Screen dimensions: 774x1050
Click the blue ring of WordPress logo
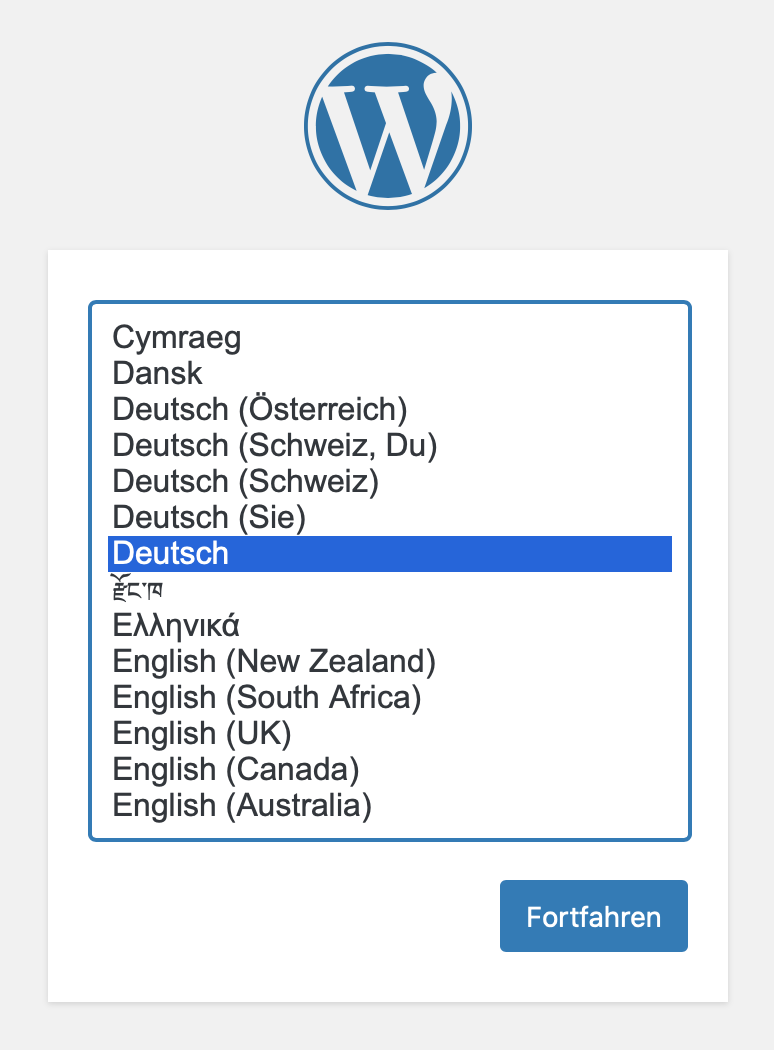click(388, 46)
